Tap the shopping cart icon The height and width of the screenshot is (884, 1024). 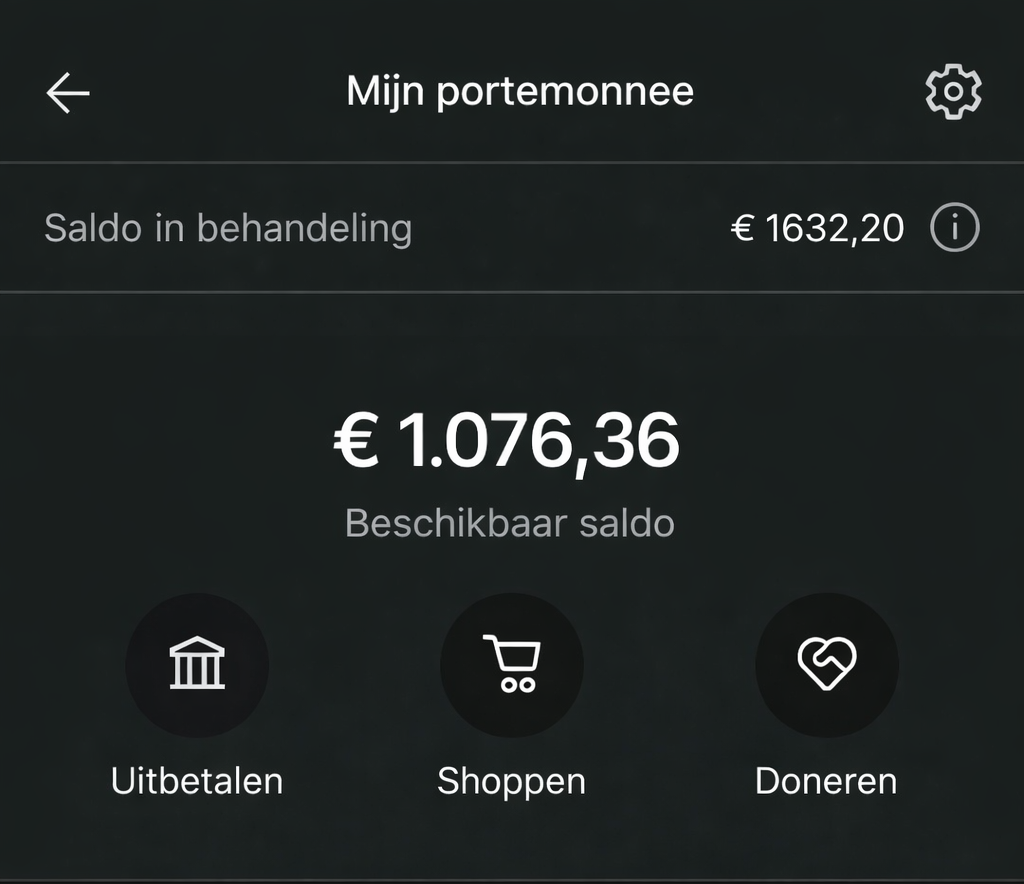[512, 664]
